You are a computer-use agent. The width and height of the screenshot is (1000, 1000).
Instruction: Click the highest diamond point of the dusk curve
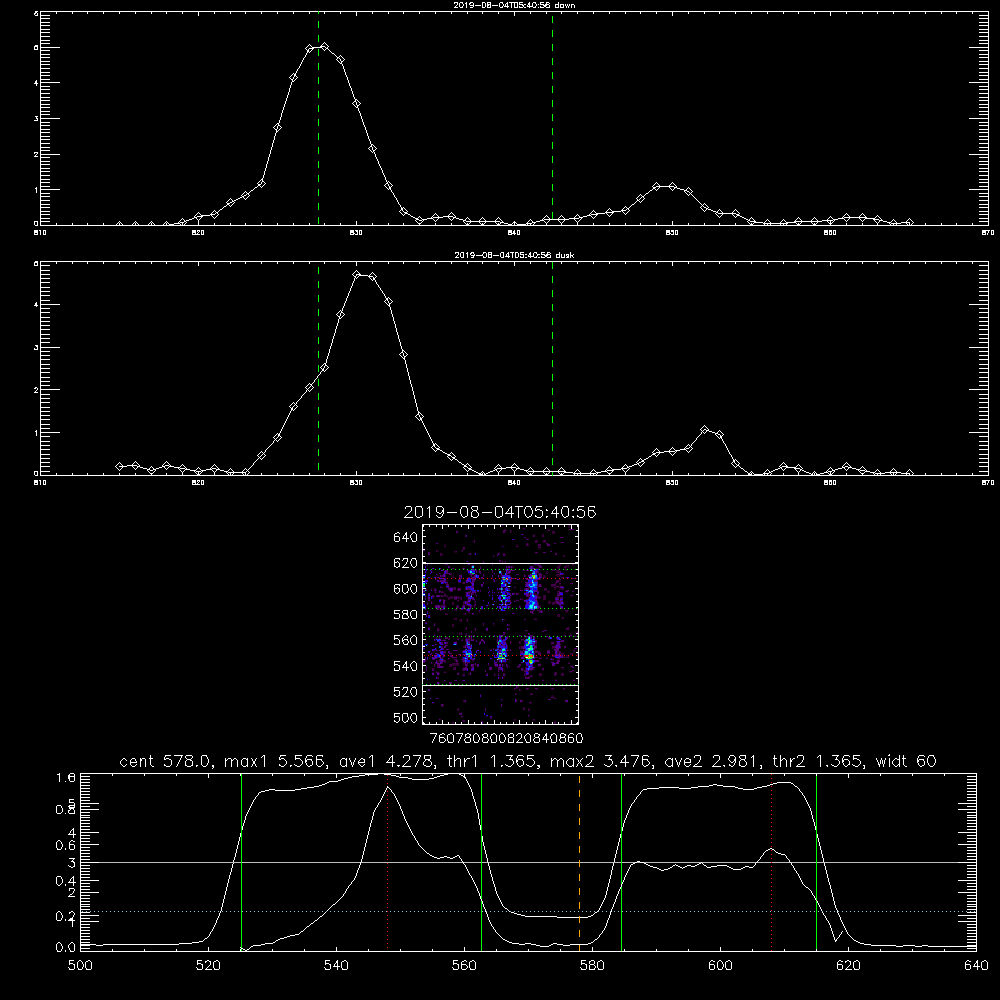(x=357, y=275)
